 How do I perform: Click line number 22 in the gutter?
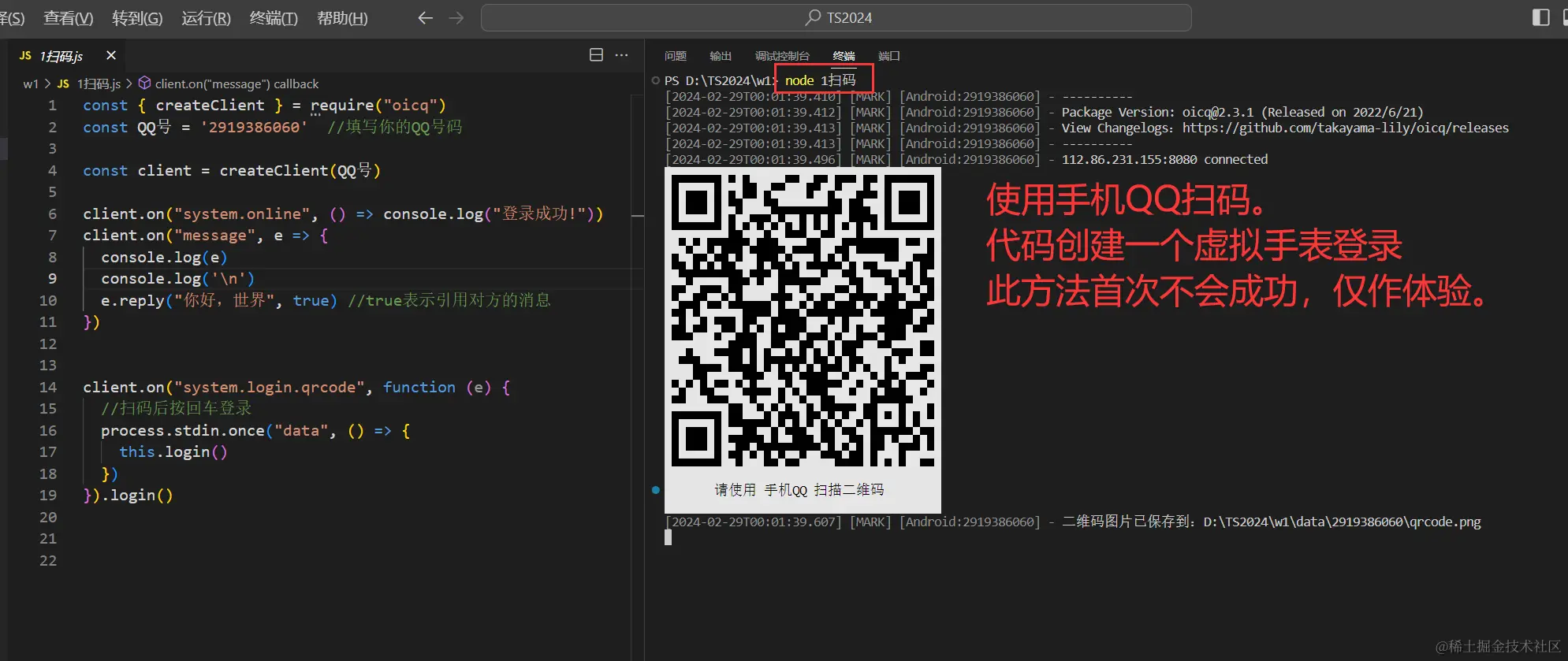pos(48,560)
